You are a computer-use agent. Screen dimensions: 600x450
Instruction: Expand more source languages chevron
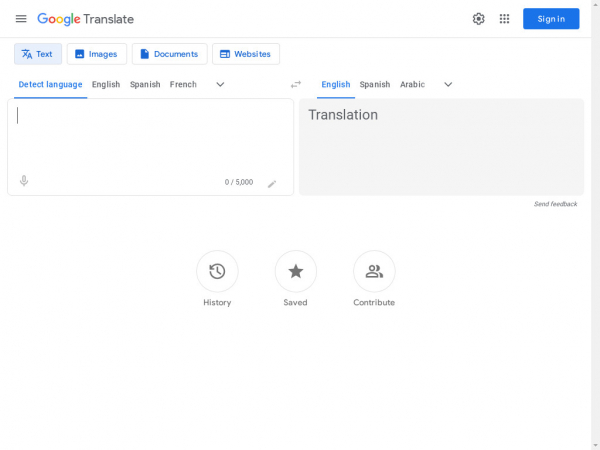tap(220, 85)
